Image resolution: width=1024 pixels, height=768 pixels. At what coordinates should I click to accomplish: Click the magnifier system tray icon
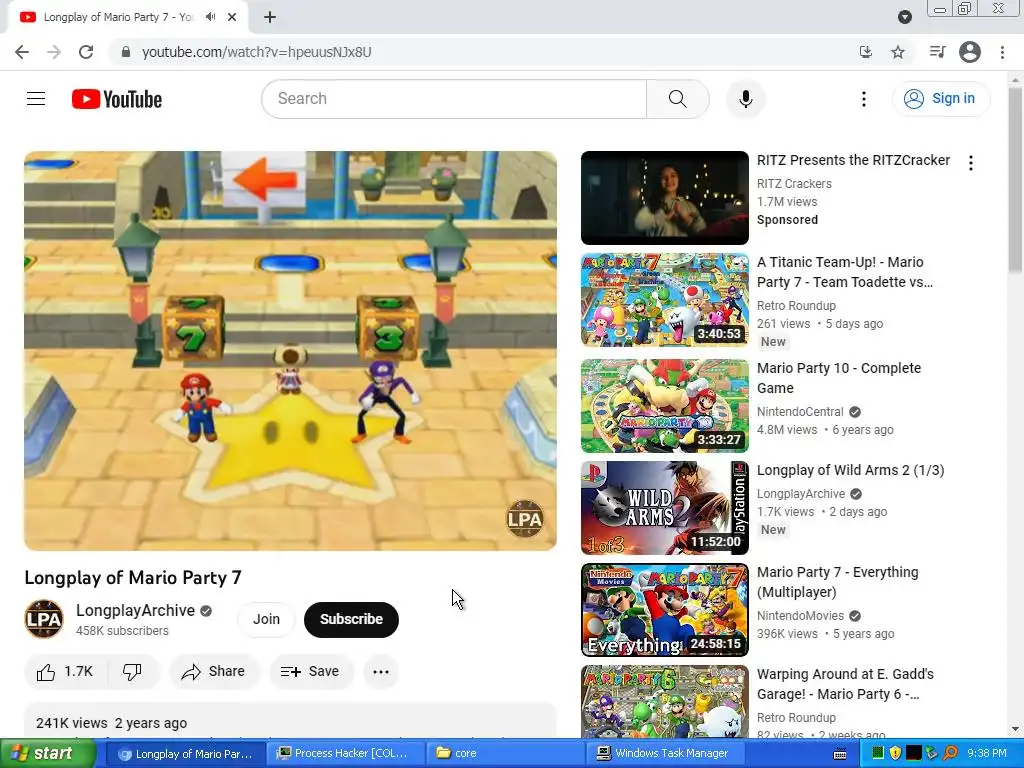coord(951,754)
